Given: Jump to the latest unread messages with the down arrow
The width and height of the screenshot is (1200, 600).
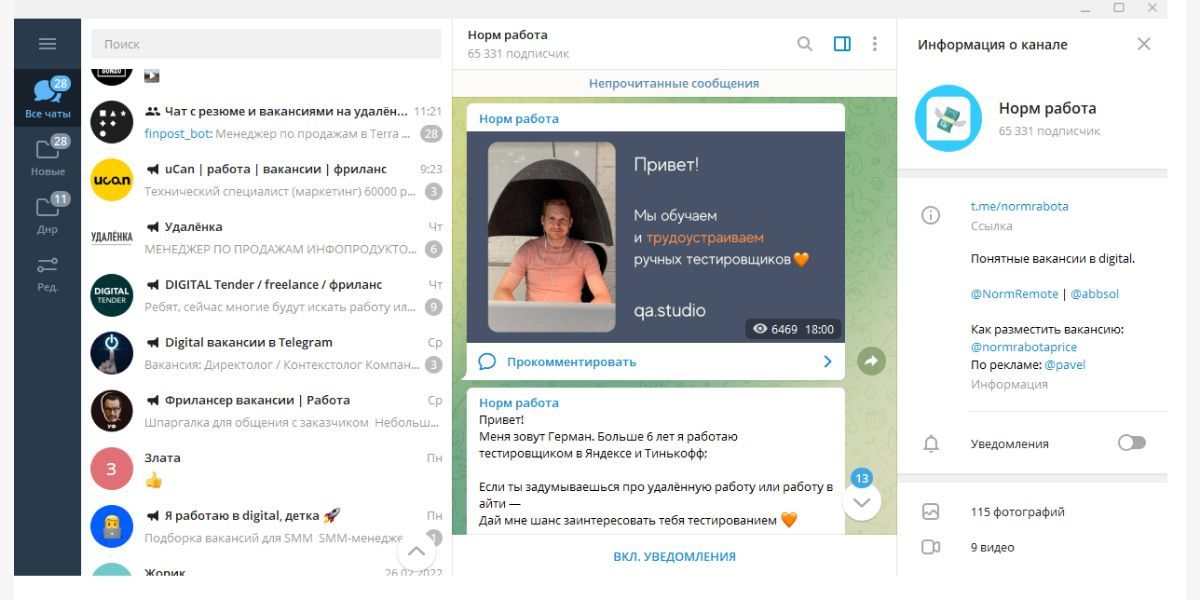Looking at the screenshot, I should 862,501.
